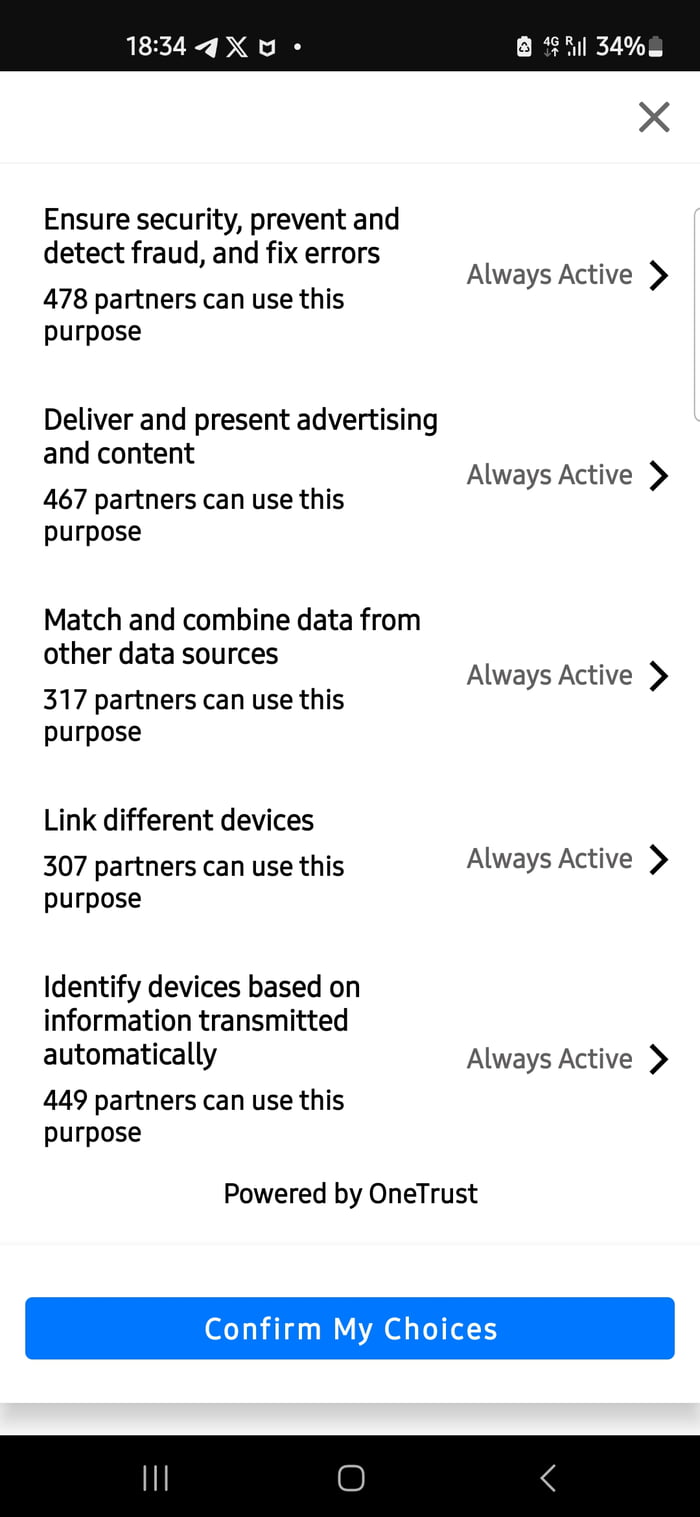Tap the Telegram notification icon in status bar

tap(206, 47)
